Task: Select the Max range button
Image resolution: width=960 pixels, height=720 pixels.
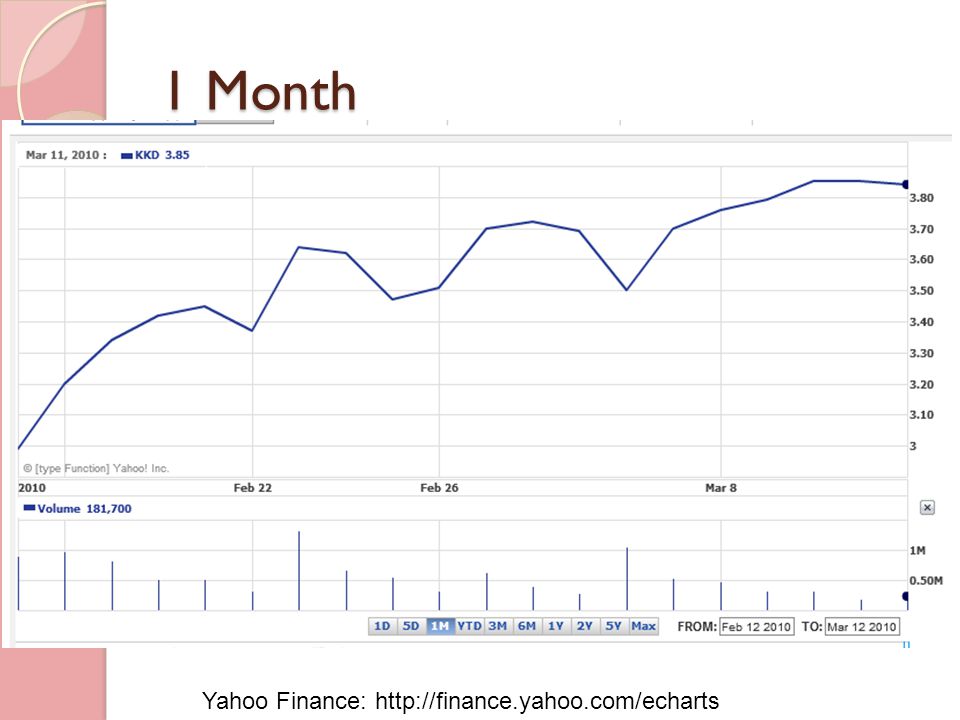Action: coord(643,626)
